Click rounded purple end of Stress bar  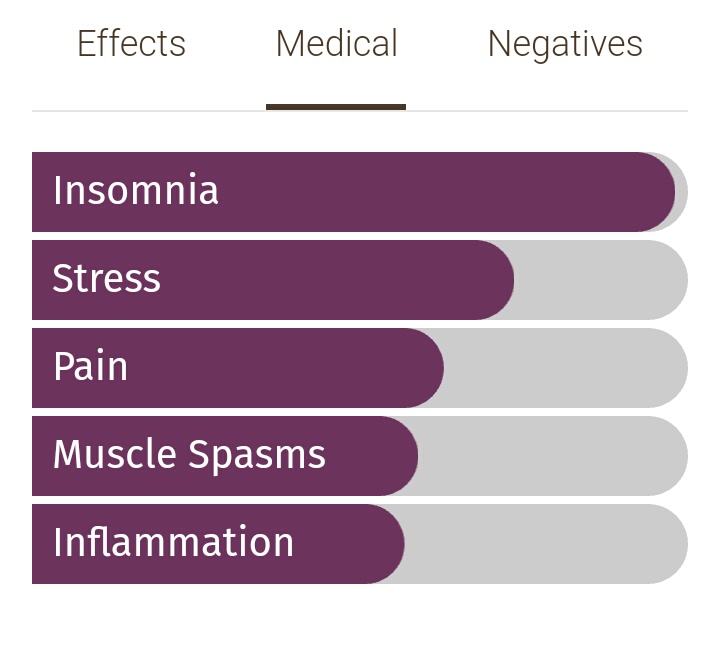(x=495, y=280)
